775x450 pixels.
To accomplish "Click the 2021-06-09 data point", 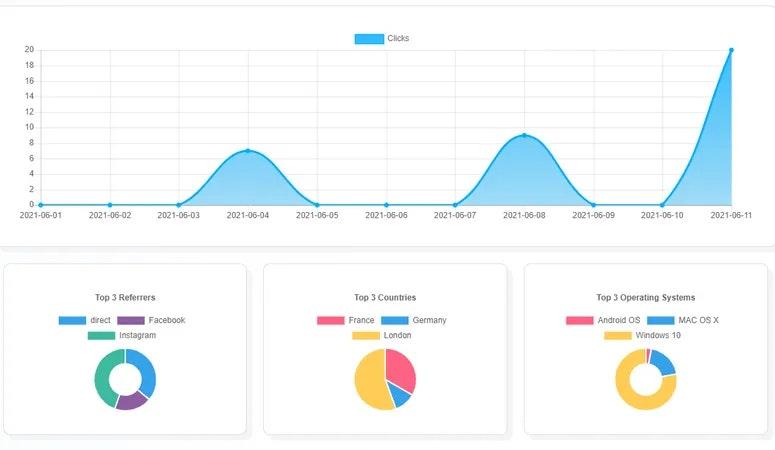I will click(594, 205).
